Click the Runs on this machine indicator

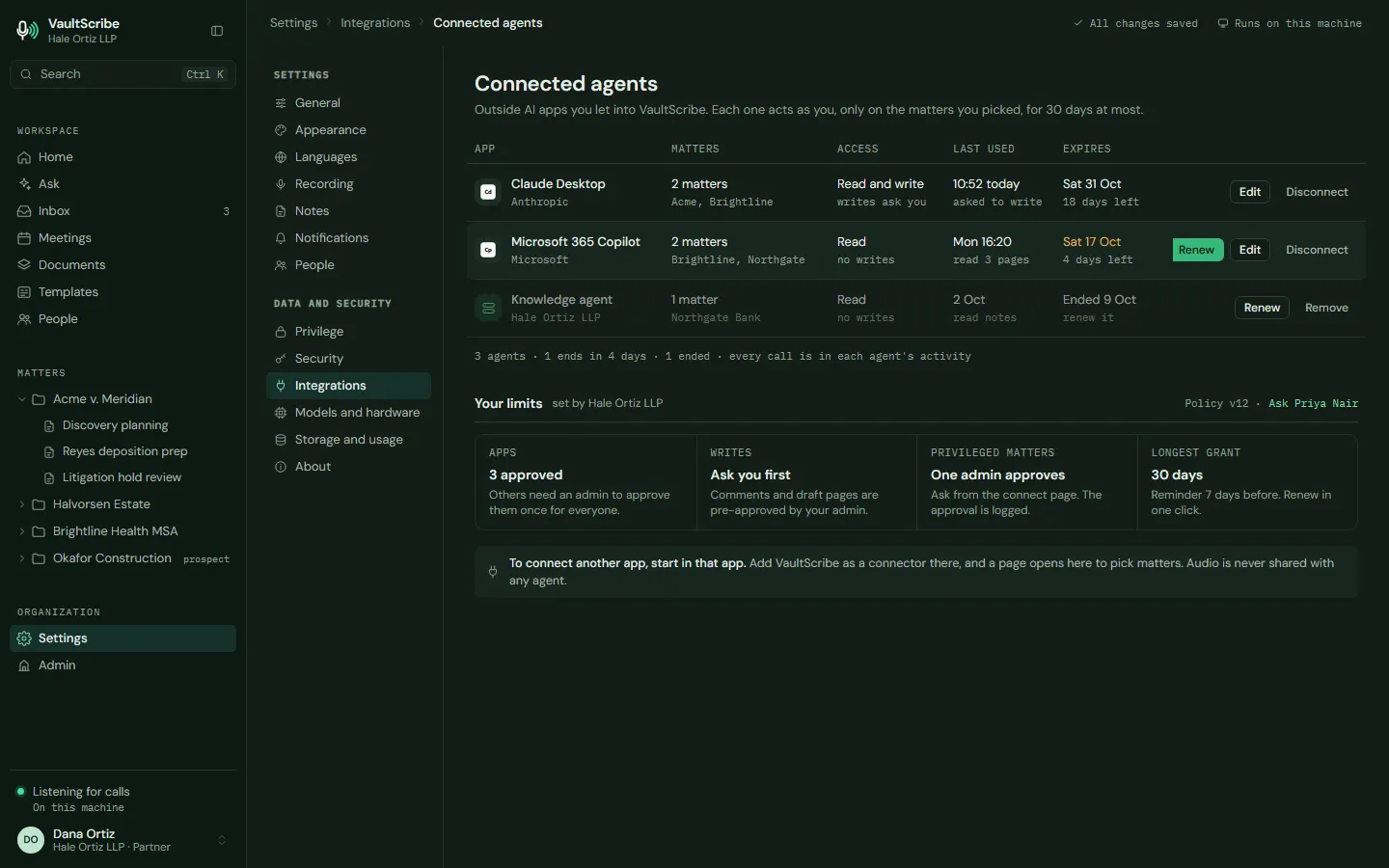point(1290,23)
